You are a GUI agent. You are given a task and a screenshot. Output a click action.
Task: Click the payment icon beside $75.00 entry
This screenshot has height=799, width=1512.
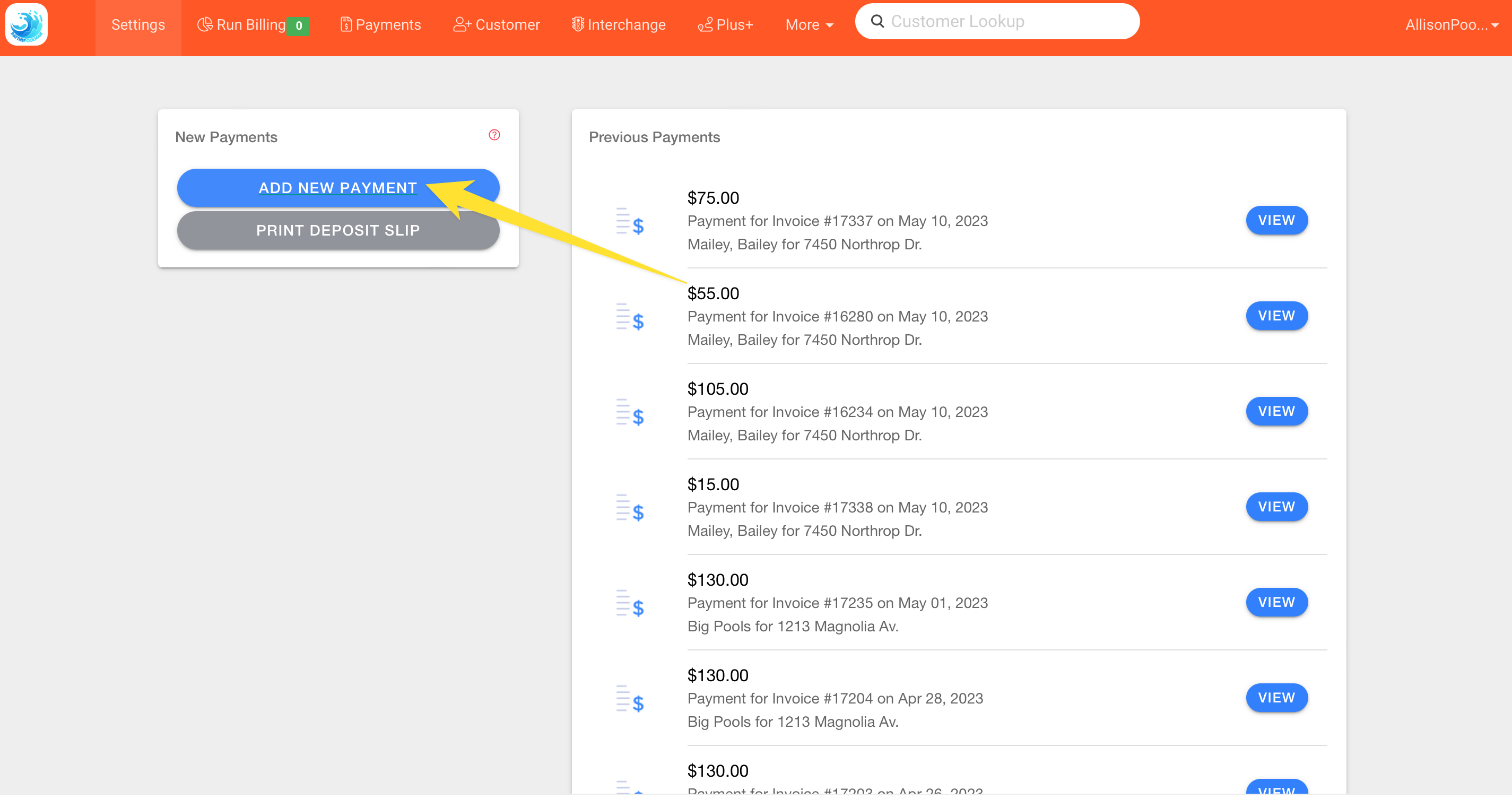[x=630, y=221]
